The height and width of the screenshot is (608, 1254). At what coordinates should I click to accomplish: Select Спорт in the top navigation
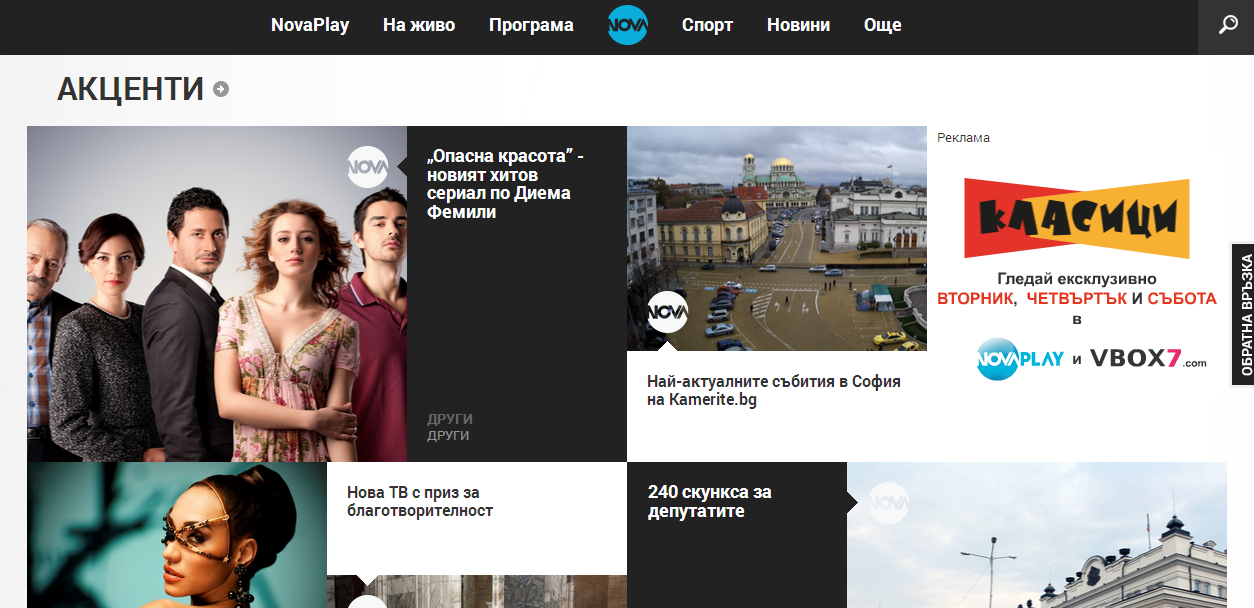(707, 25)
